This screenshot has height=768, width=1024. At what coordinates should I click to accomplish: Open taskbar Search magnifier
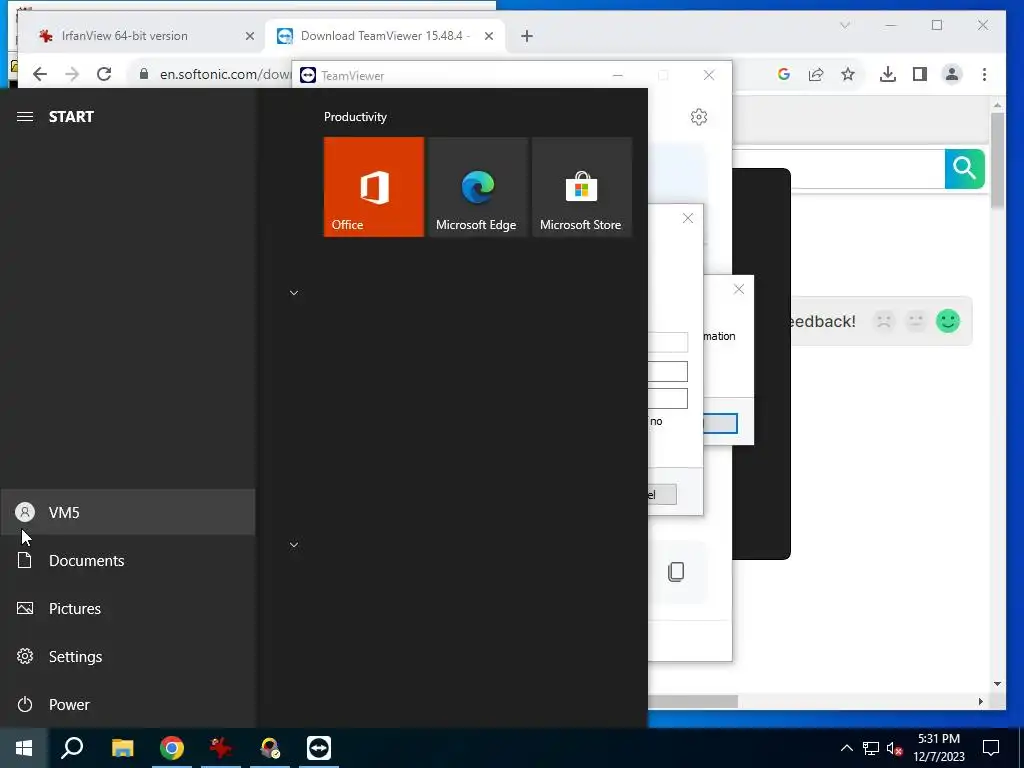click(72, 748)
